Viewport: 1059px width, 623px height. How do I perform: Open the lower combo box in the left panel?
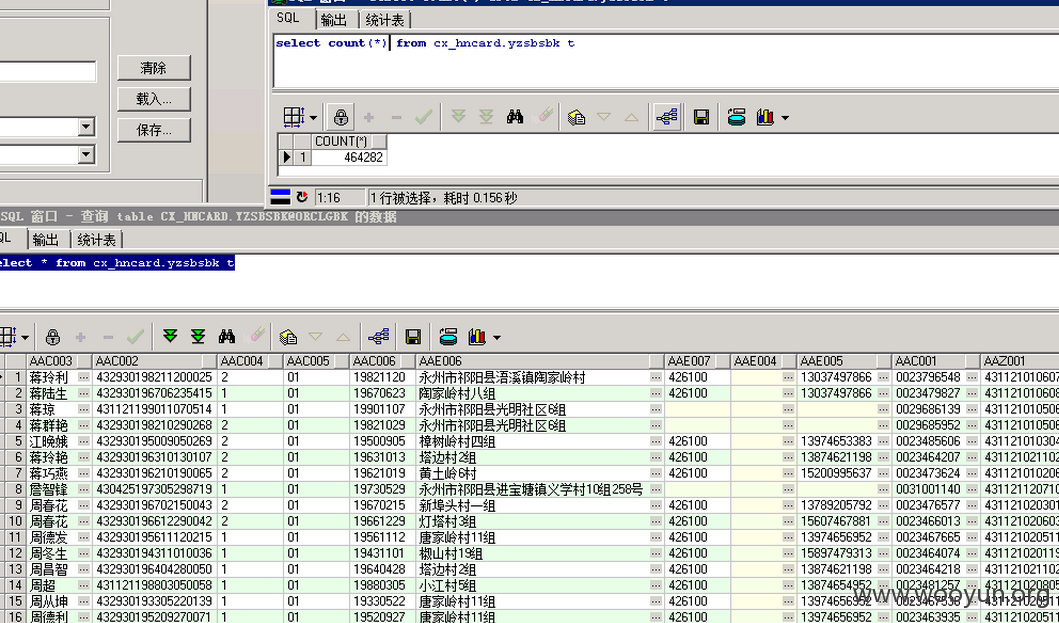point(86,155)
